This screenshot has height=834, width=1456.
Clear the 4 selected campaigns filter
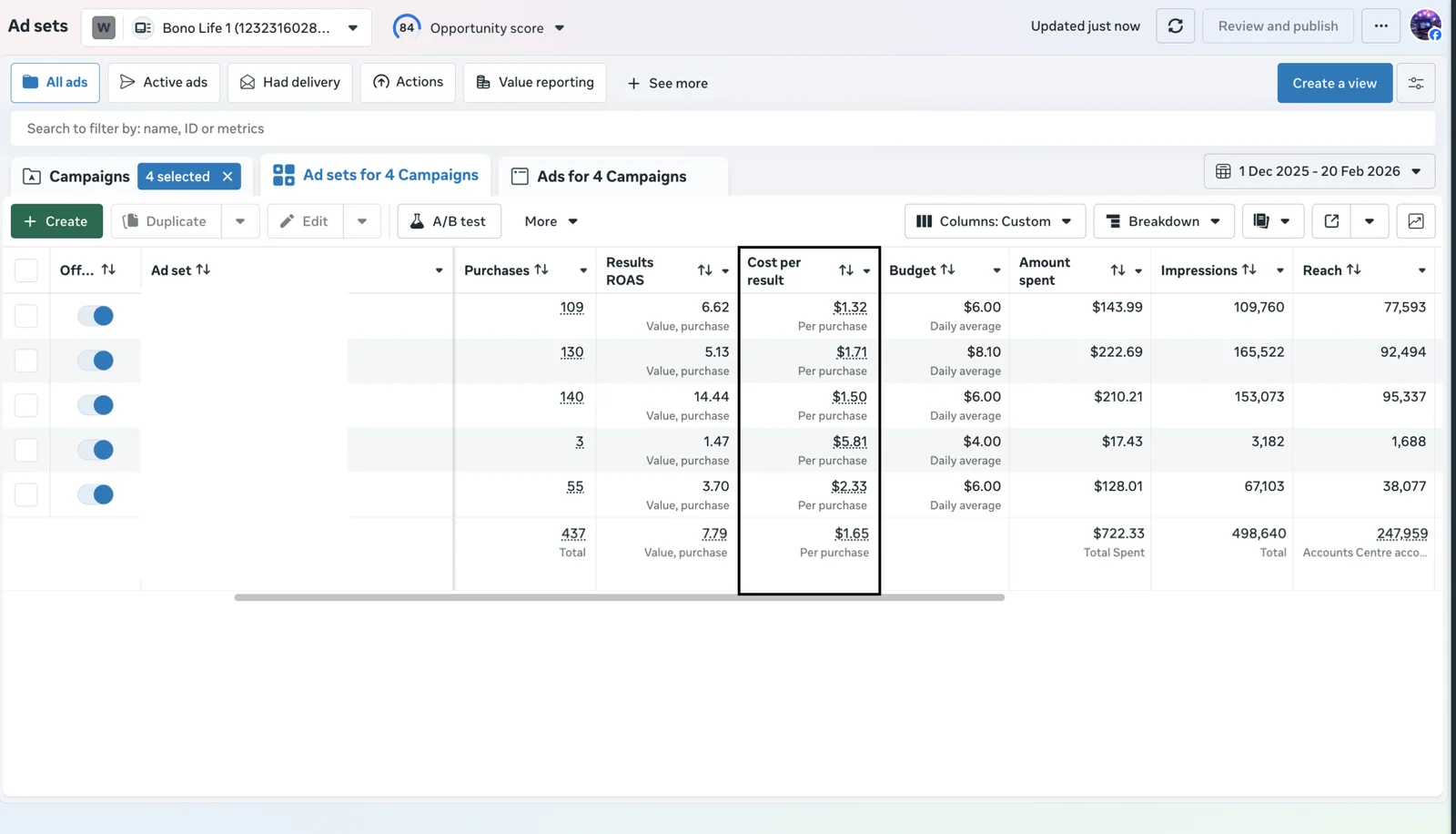point(227,177)
